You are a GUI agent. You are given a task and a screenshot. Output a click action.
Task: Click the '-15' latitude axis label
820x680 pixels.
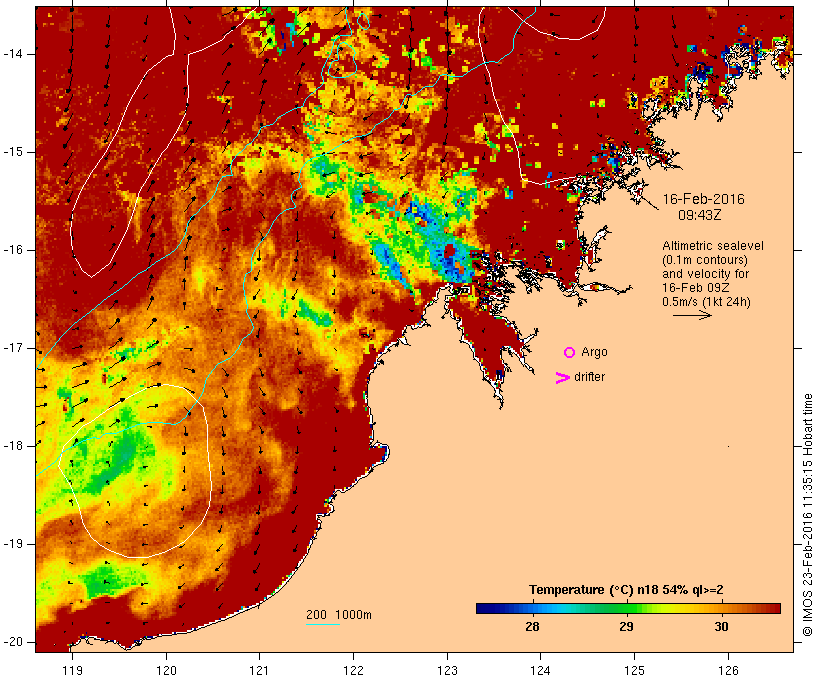13,152
